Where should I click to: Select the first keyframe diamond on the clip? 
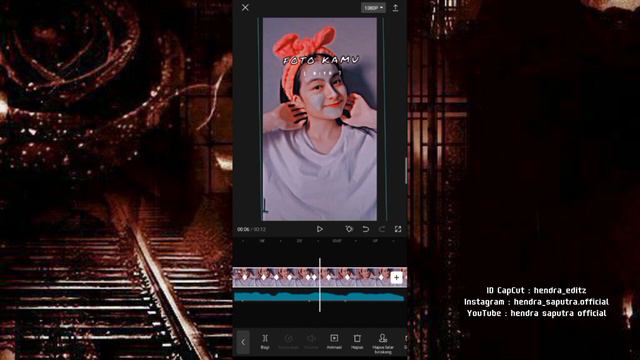[x=245, y=278]
